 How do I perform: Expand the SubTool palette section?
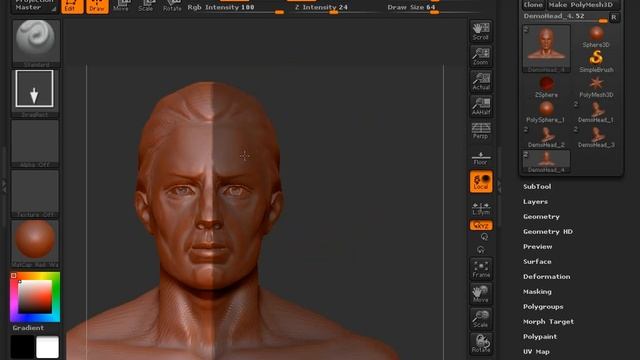(x=537, y=187)
